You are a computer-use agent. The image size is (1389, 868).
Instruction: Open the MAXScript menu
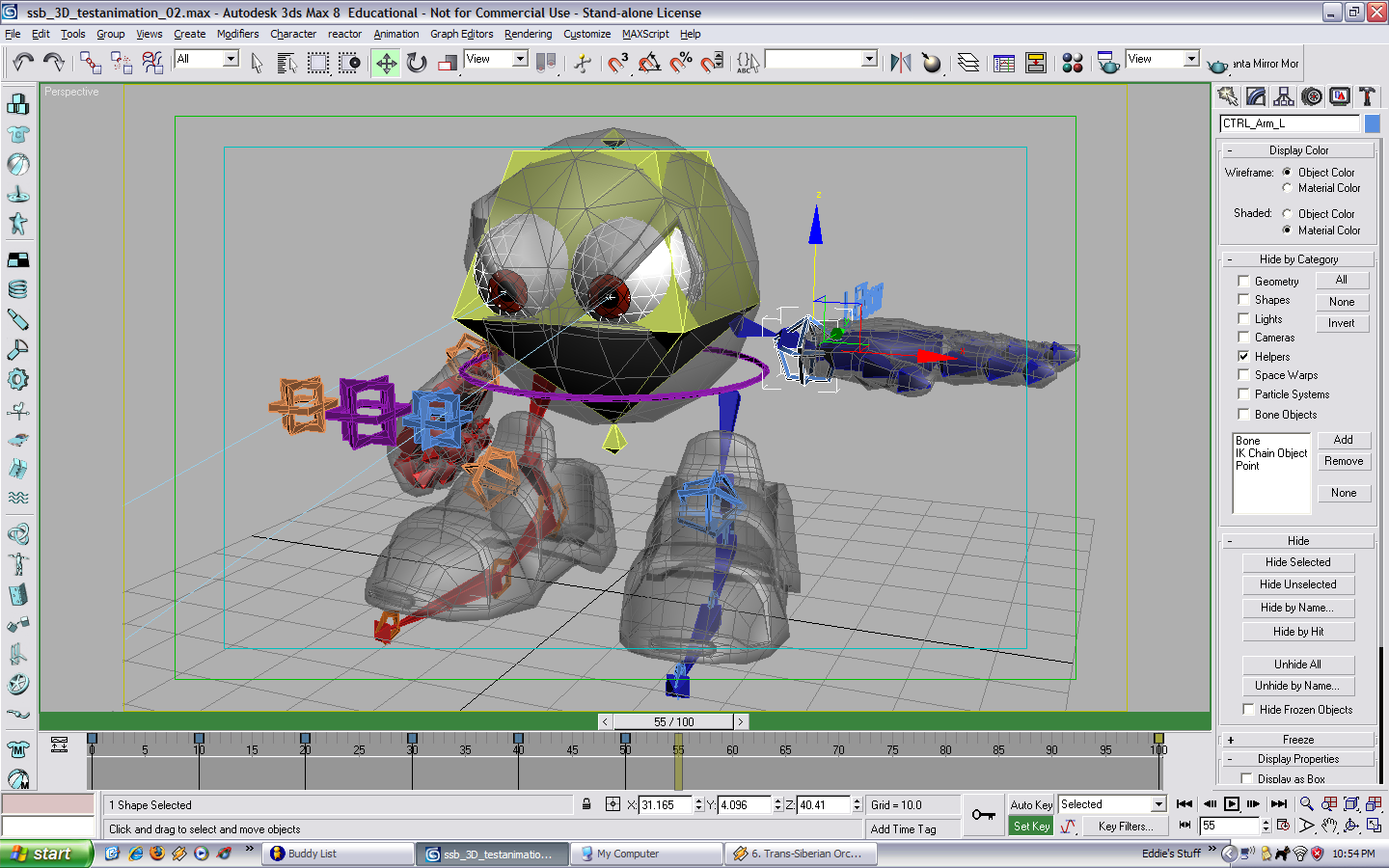pos(645,34)
